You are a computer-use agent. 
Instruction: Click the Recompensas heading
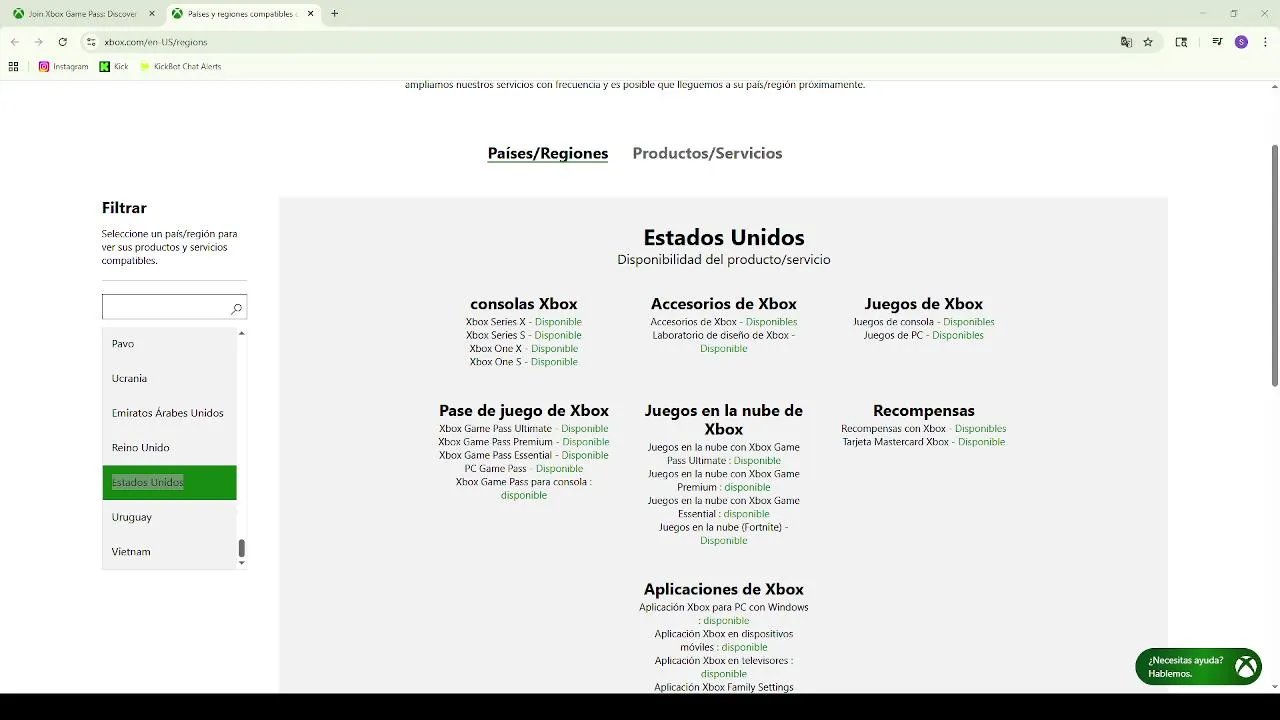pos(924,411)
